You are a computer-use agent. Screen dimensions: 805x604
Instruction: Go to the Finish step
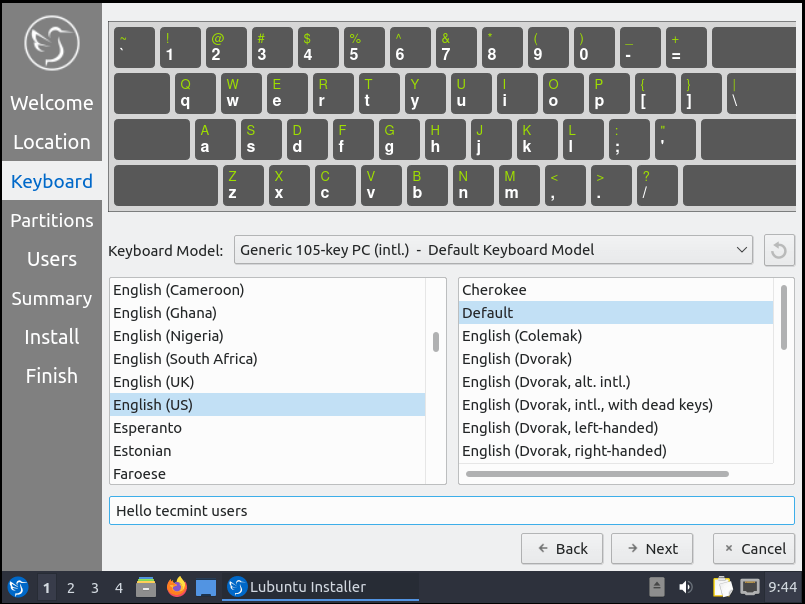click(52, 376)
